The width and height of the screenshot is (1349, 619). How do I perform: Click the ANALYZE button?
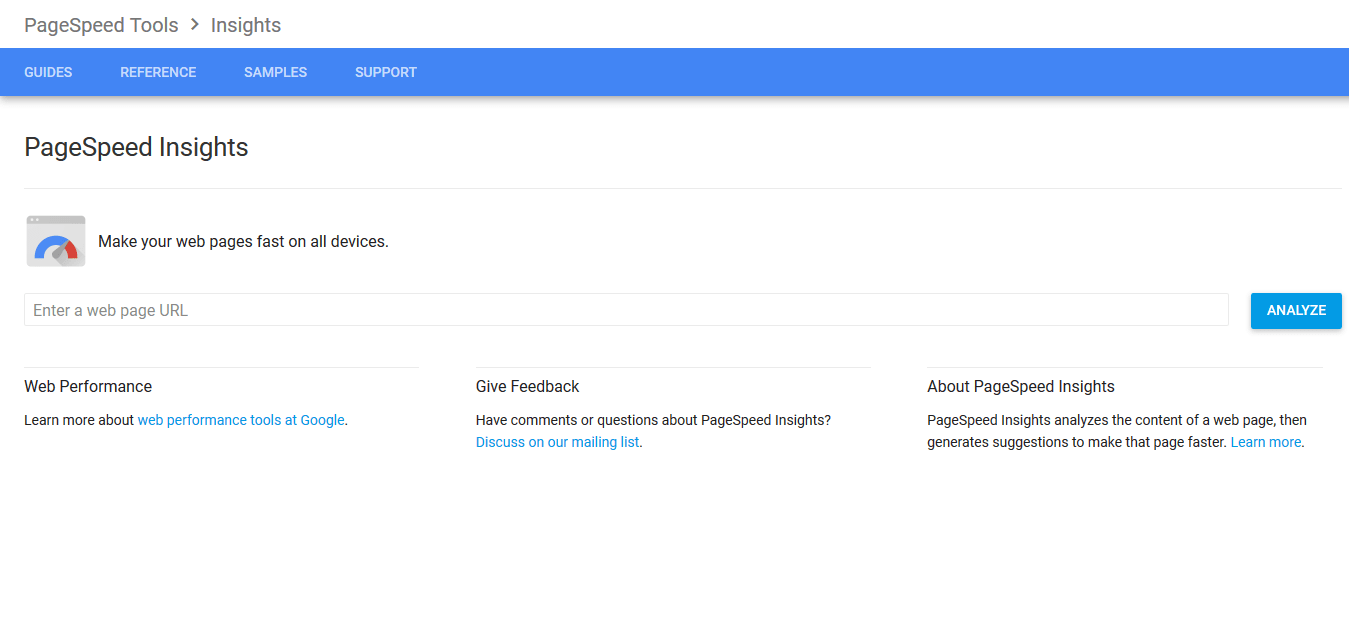click(1296, 310)
